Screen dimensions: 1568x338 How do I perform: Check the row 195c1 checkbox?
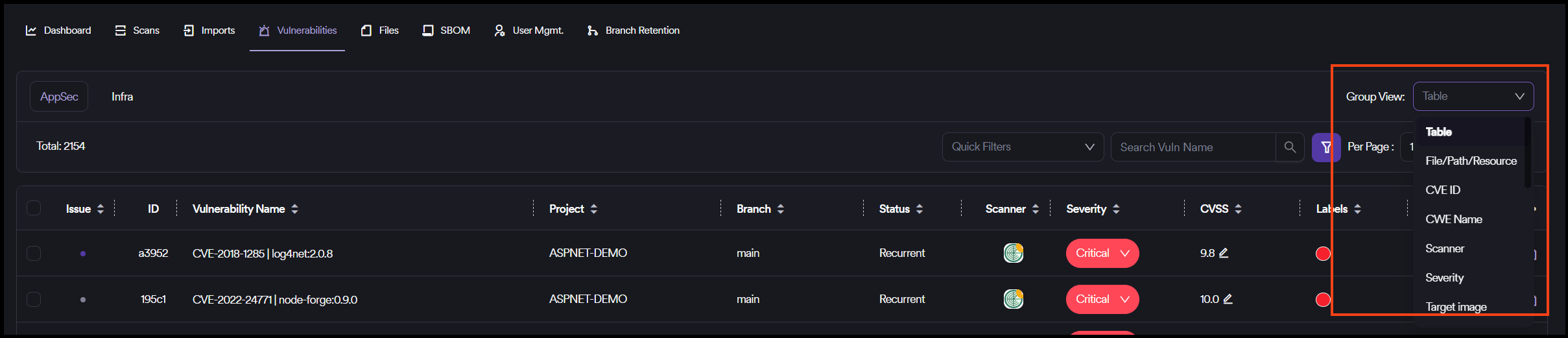pos(34,299)
